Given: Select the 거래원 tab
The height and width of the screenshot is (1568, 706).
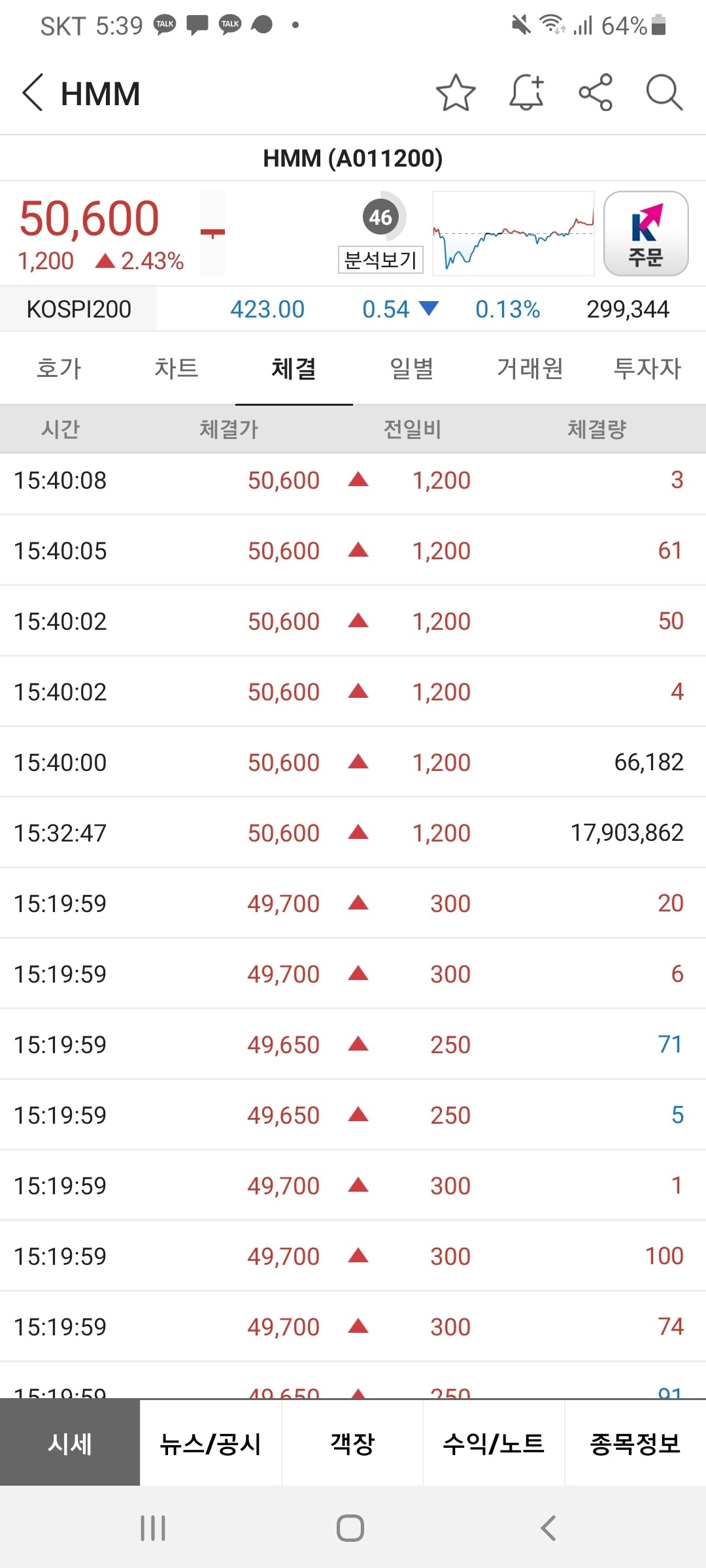Looking at the screenshot, I should pyautogui.click(x=529, y=368).
